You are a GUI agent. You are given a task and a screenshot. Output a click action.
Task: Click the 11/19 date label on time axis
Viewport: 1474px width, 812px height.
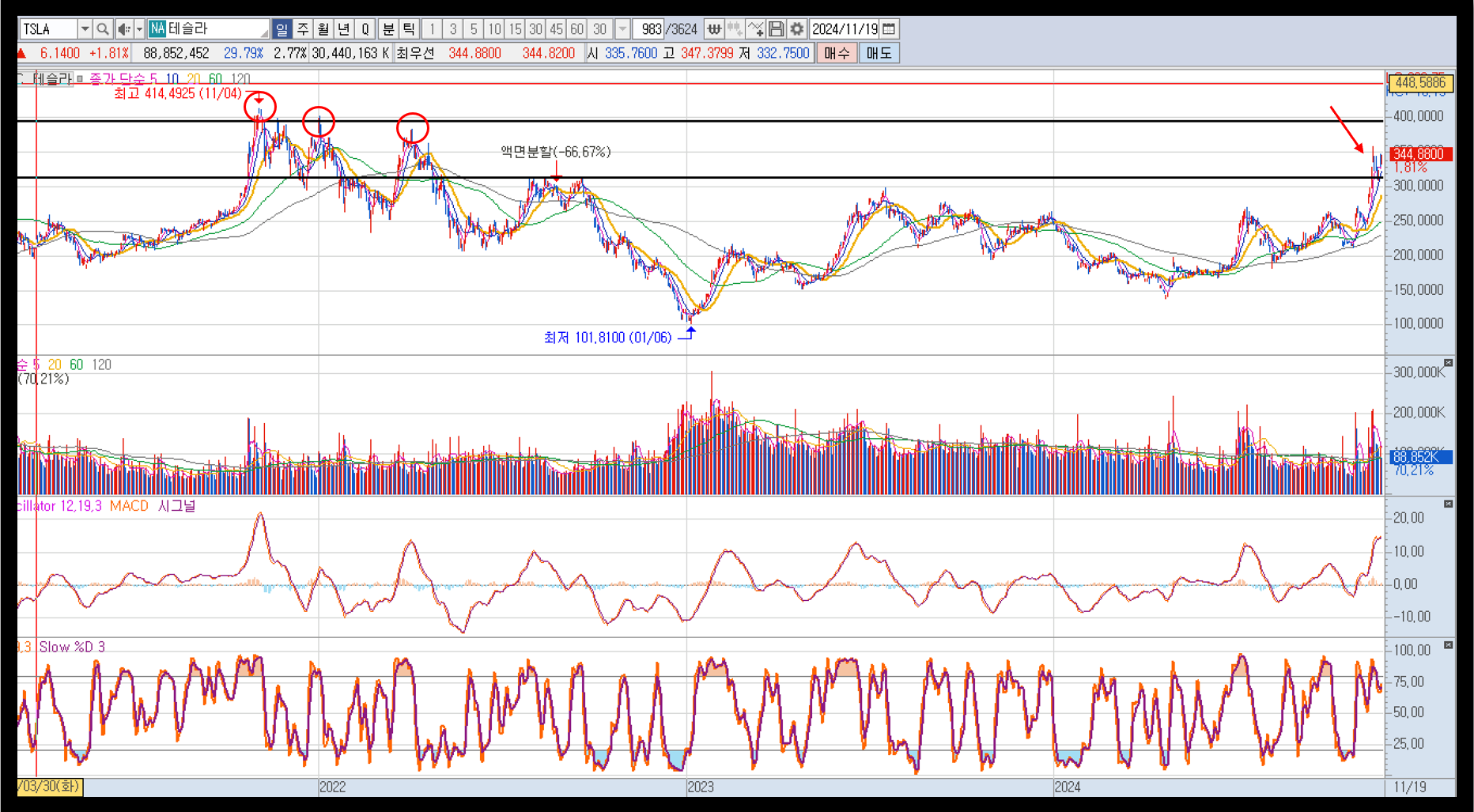[x=1410, y=787]
